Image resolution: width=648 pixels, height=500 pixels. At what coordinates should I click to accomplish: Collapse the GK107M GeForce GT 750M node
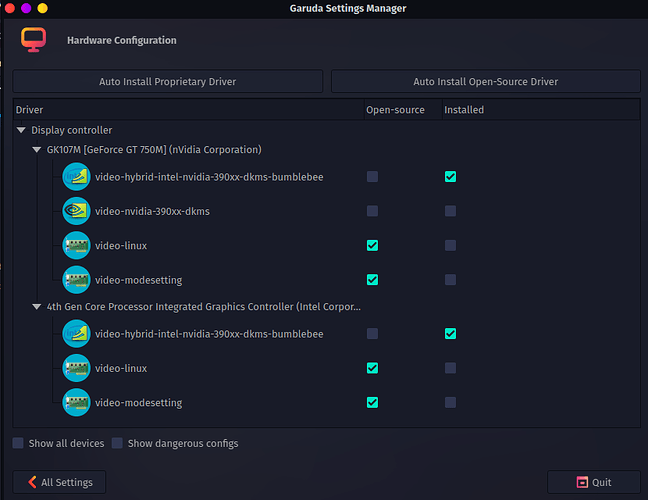(37, 150)
